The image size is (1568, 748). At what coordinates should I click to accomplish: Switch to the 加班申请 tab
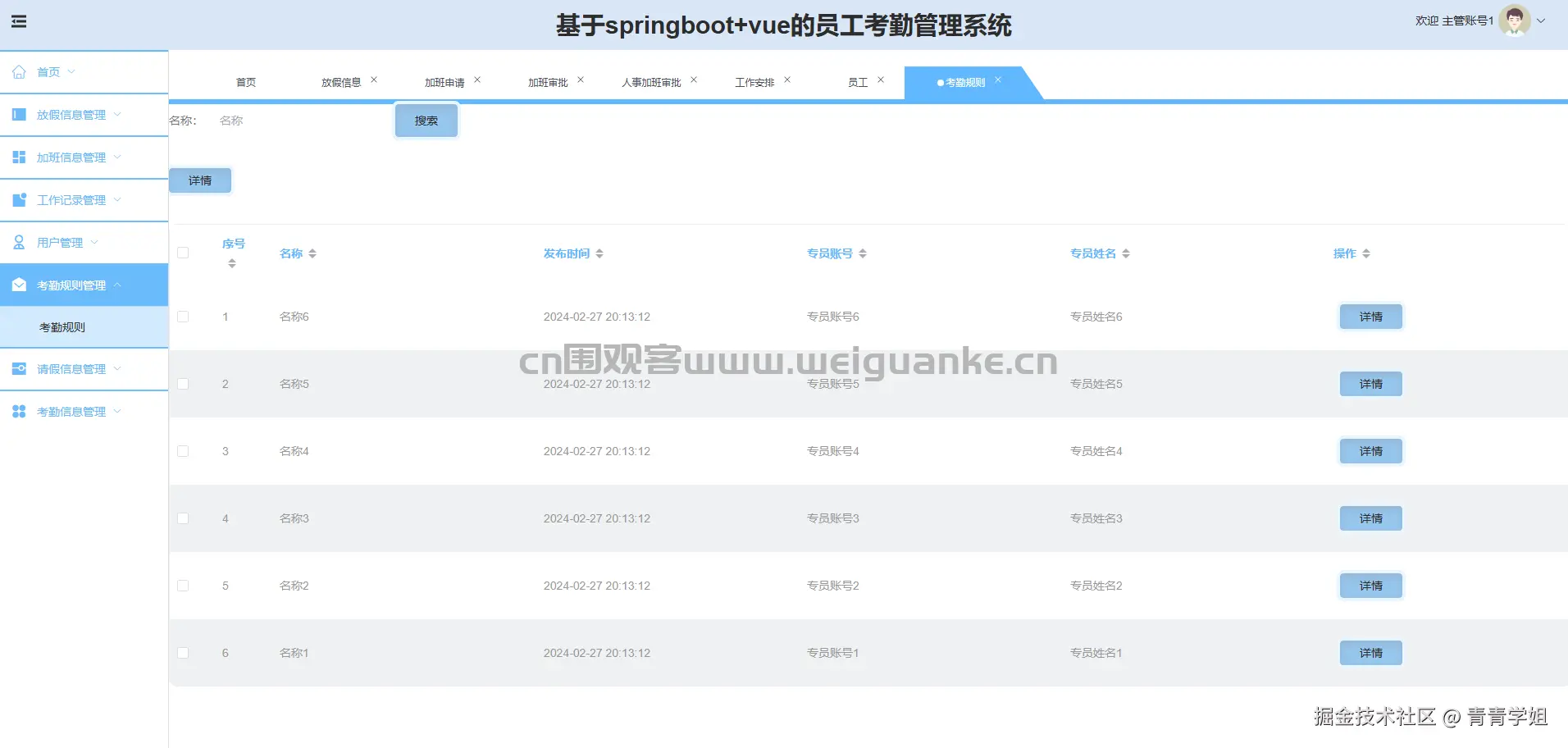(x=444, y=83)
